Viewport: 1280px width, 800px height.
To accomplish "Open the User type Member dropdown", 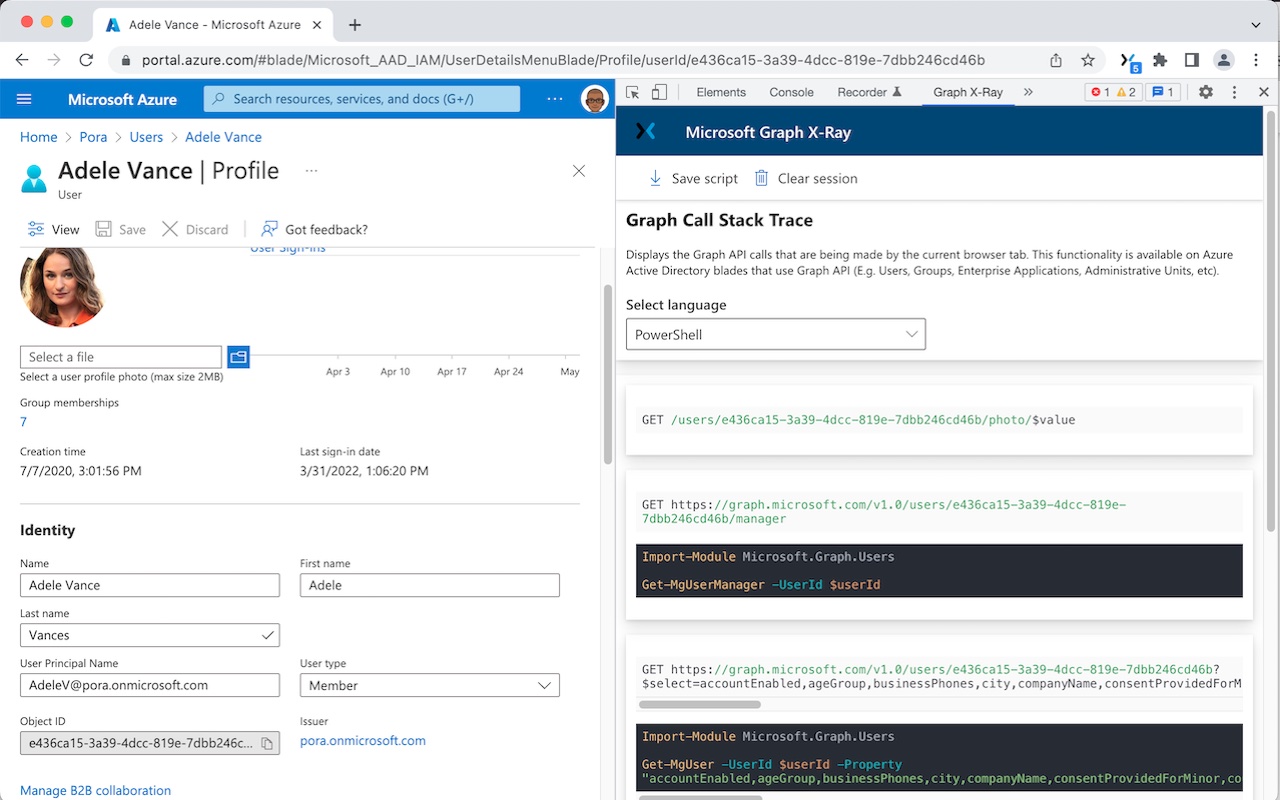I will tap(429, 685).
